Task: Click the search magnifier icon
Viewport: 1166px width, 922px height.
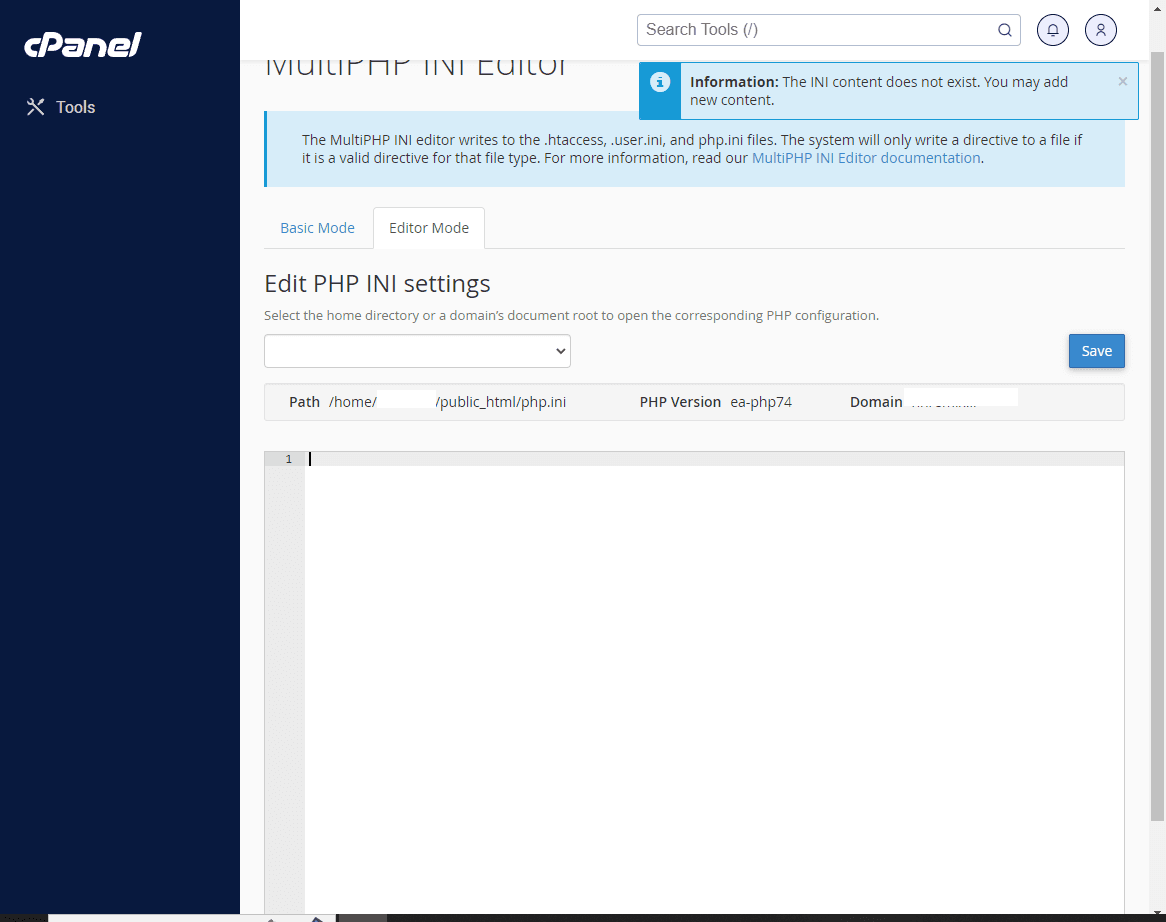Action: [1005, 30]
